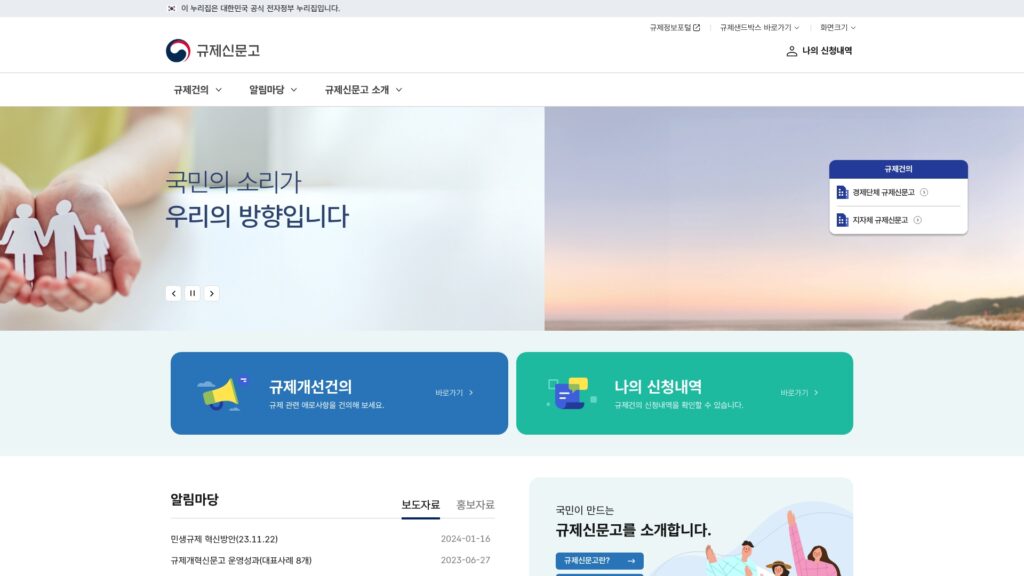Screen dimensions: 1024x576
Task: Open the 규제정보포털 external link
Action: (x=674, y=28)
